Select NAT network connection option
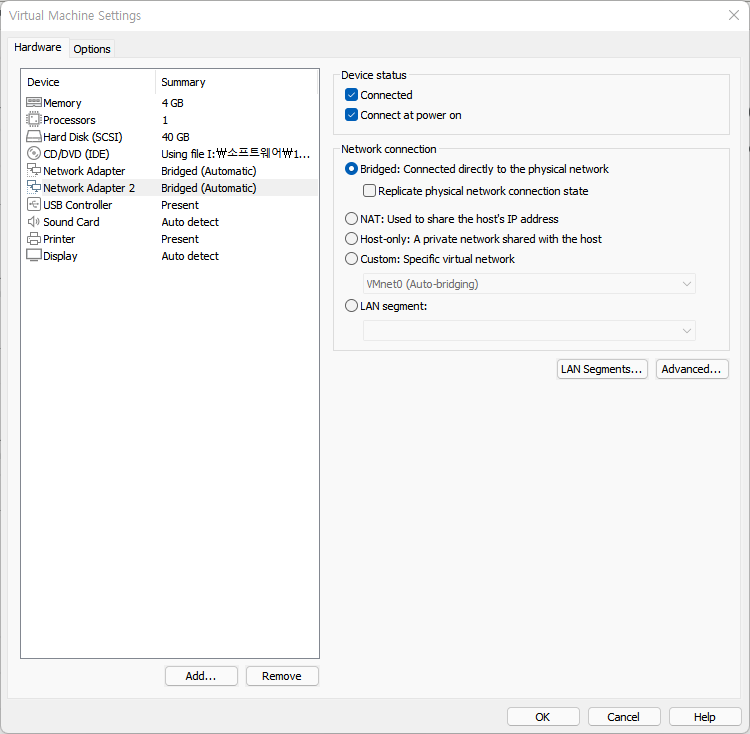The height and width of the screenshot is (734, 750). pyautogui.click(x=351, y=219)
